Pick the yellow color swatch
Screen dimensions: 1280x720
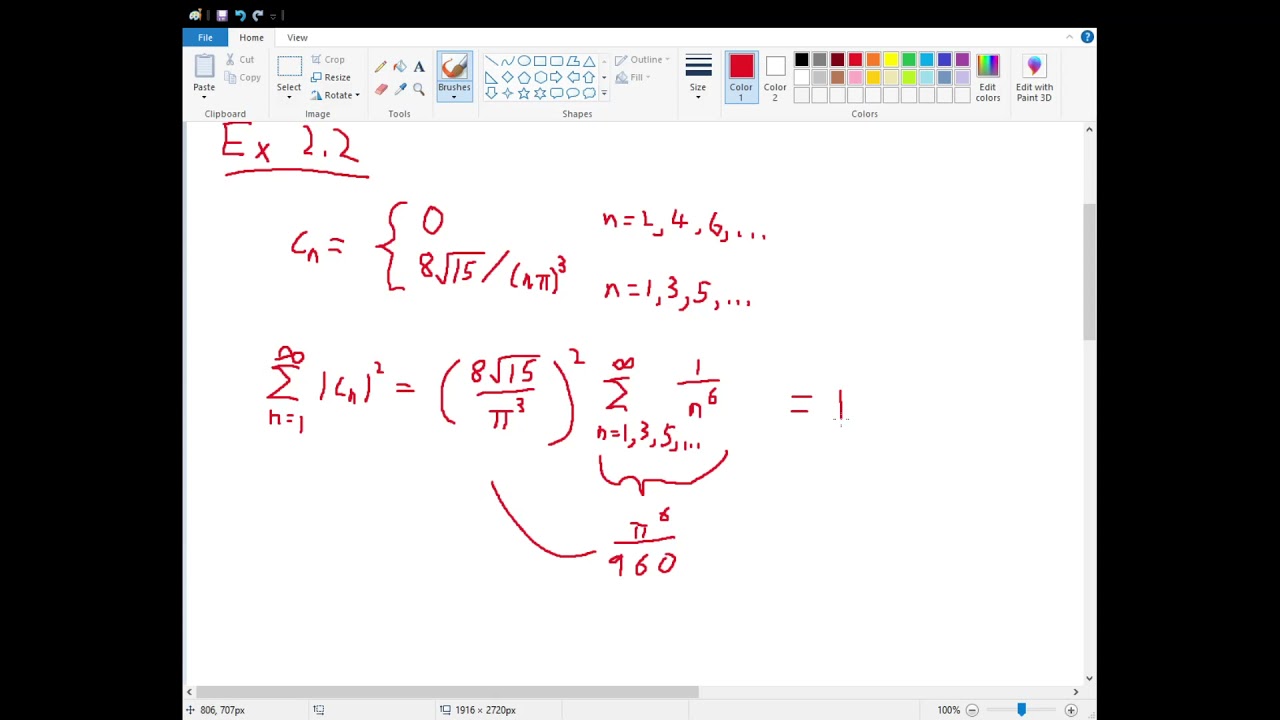tap(892, 60)
